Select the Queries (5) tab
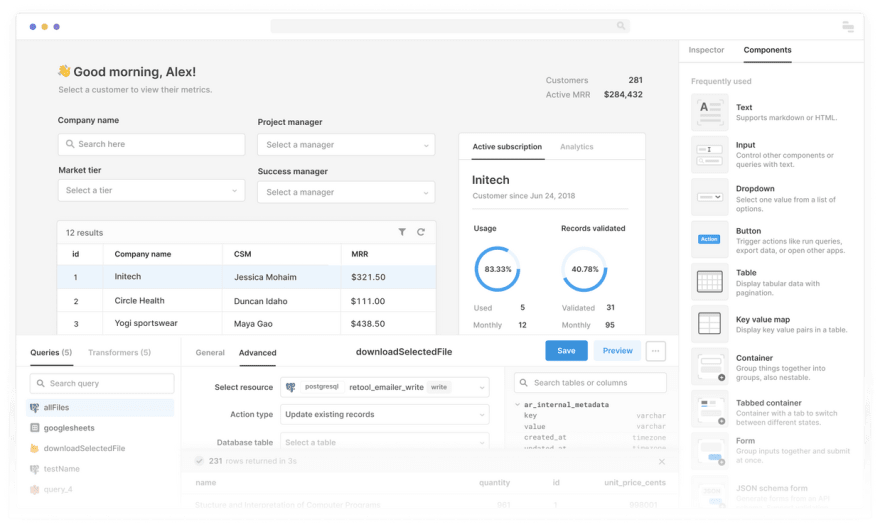Viewport: 880px width, 527px height. (51, 352)
